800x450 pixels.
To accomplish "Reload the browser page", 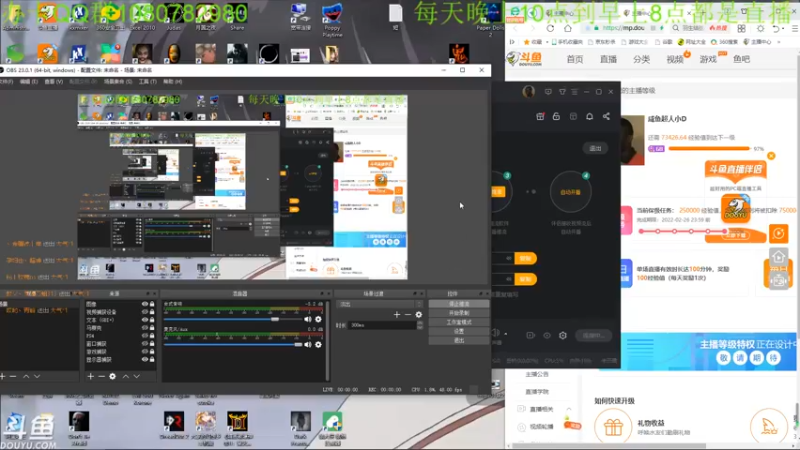I will coord(550,28).
